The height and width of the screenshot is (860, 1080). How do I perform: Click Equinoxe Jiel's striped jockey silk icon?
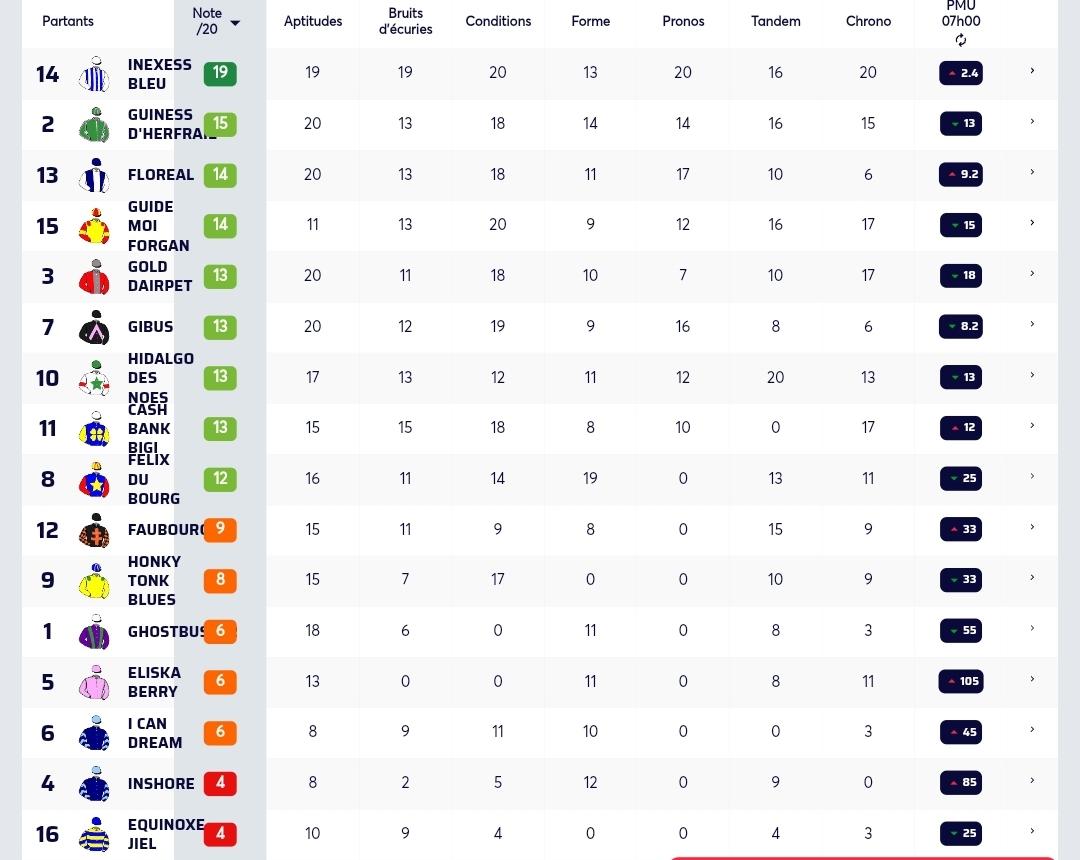(94, 835)
